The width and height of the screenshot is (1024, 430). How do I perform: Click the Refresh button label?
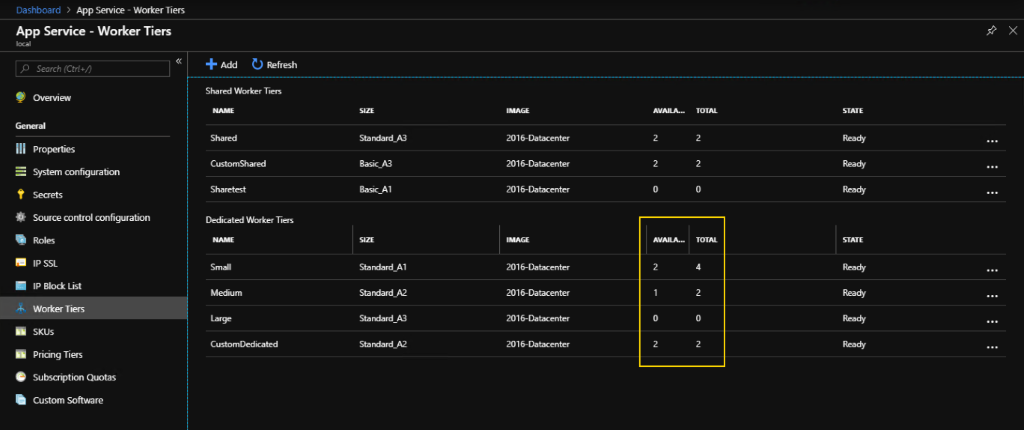[282, 65]
